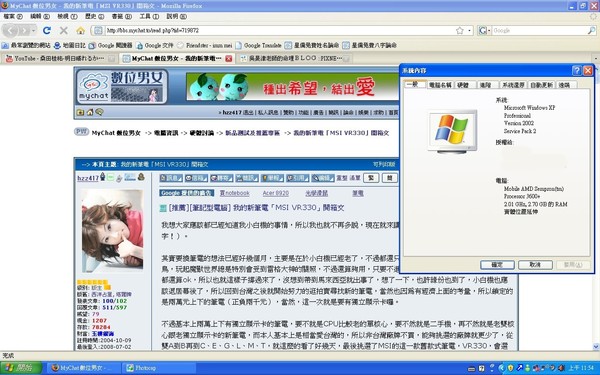Click the folder icon in forum navigation bar
This screenshot has width=600, height=375.
(80, 112)
